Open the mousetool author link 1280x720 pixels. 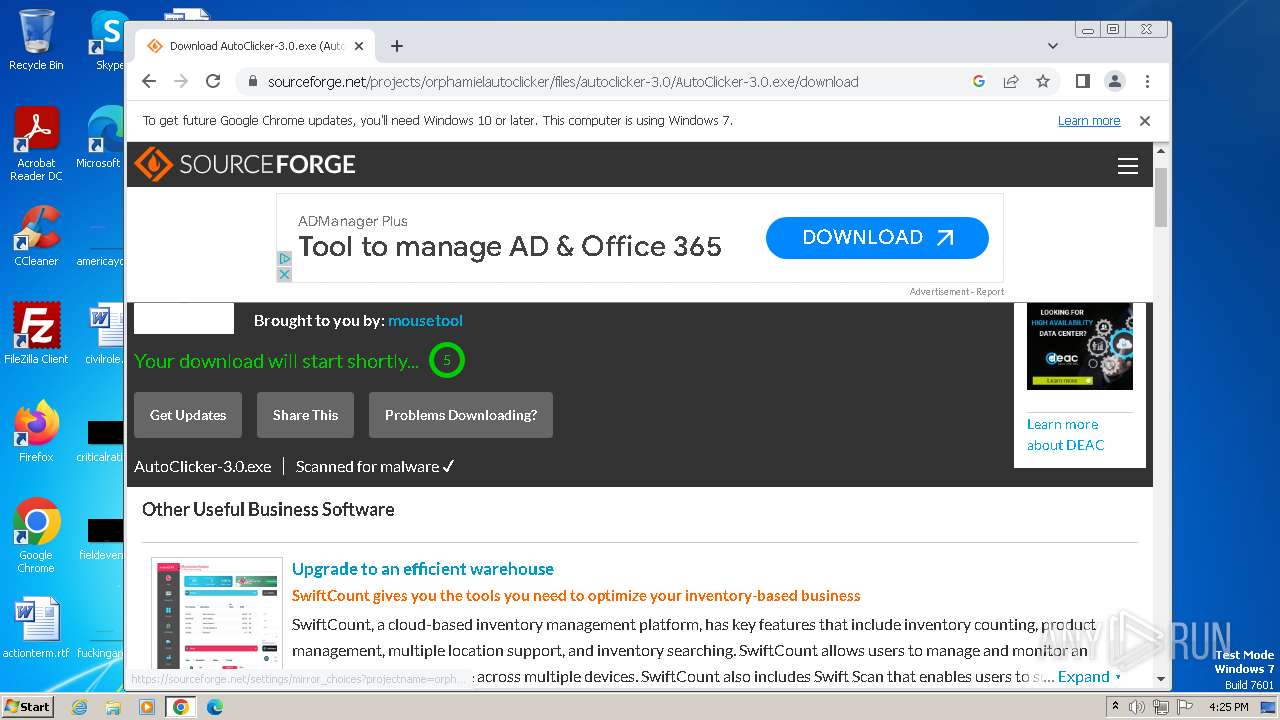pyautogui.click(x=425, y=321)
